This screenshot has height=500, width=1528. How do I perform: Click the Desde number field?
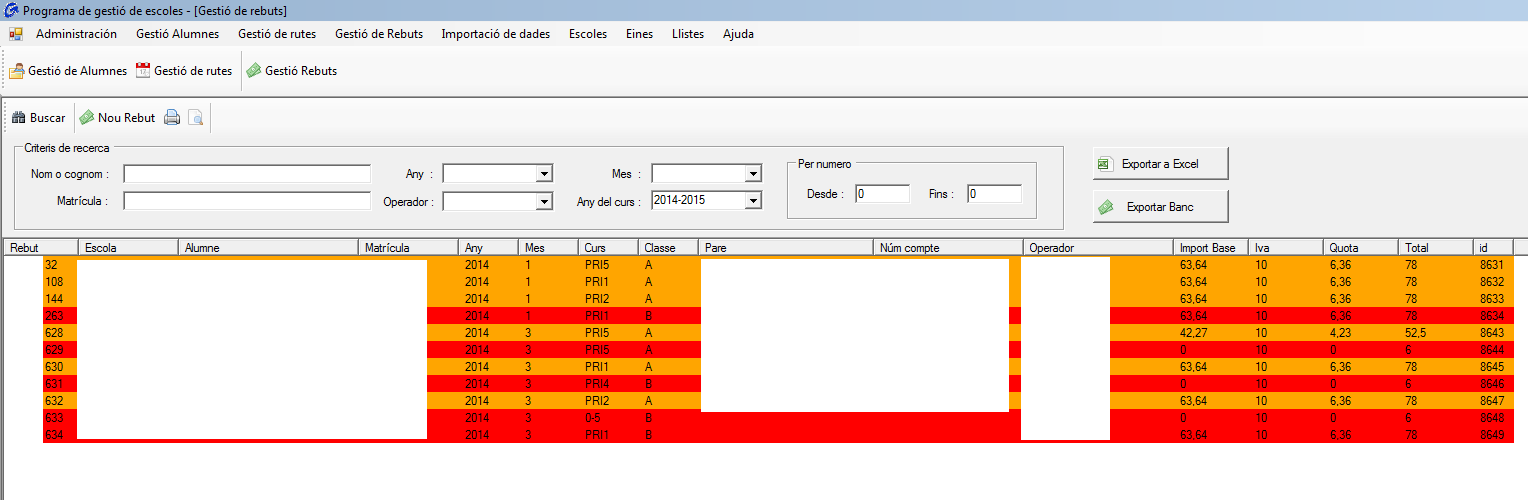881,194
